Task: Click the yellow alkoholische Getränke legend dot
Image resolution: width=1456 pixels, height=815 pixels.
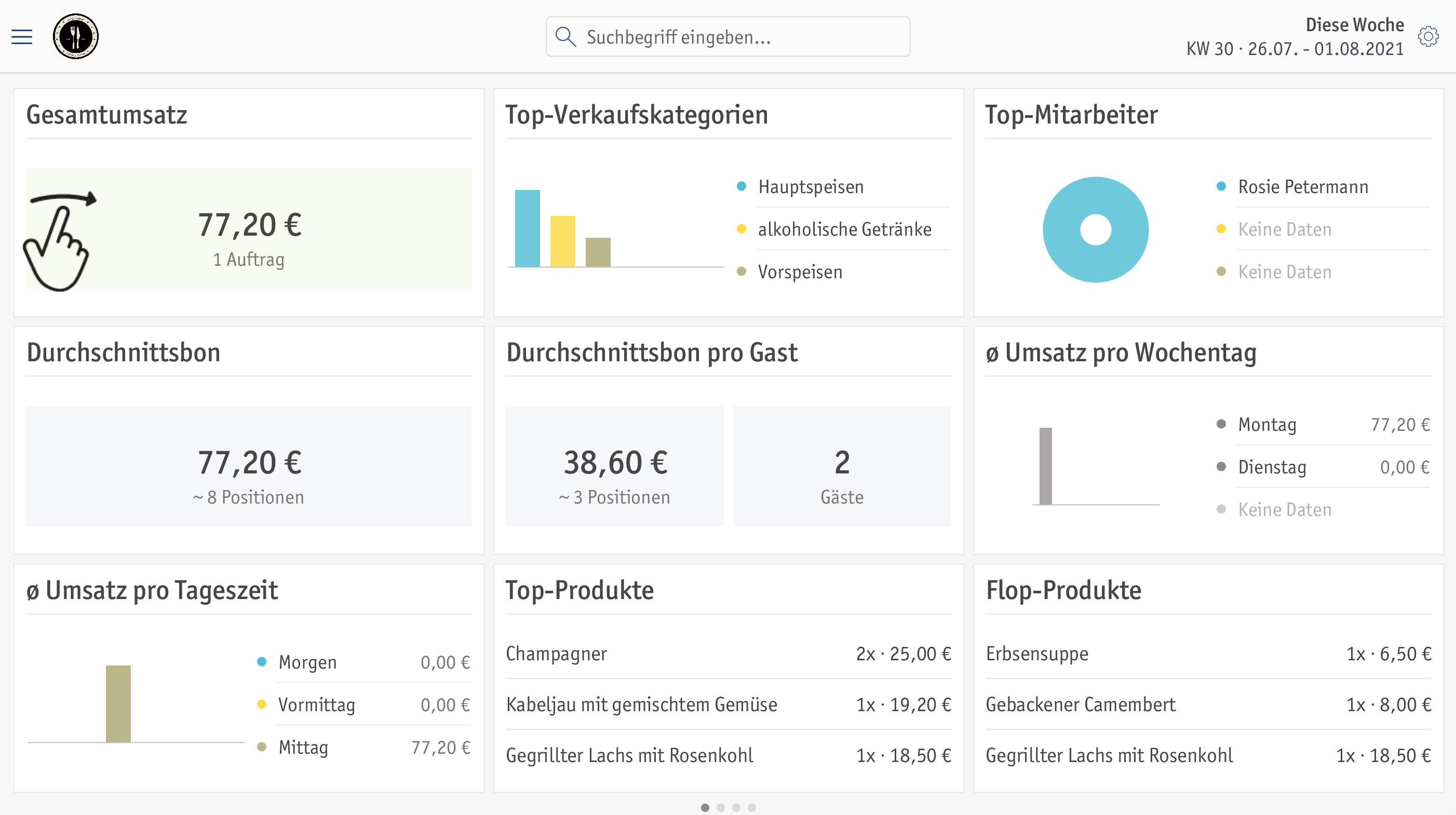Action: (742, 229)
